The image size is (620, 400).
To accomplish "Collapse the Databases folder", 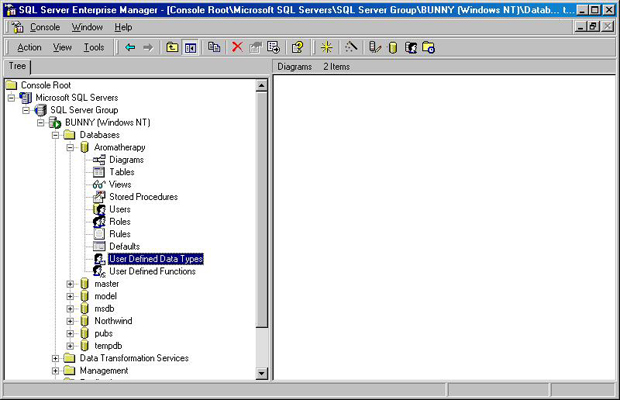I will pos(55,135).
